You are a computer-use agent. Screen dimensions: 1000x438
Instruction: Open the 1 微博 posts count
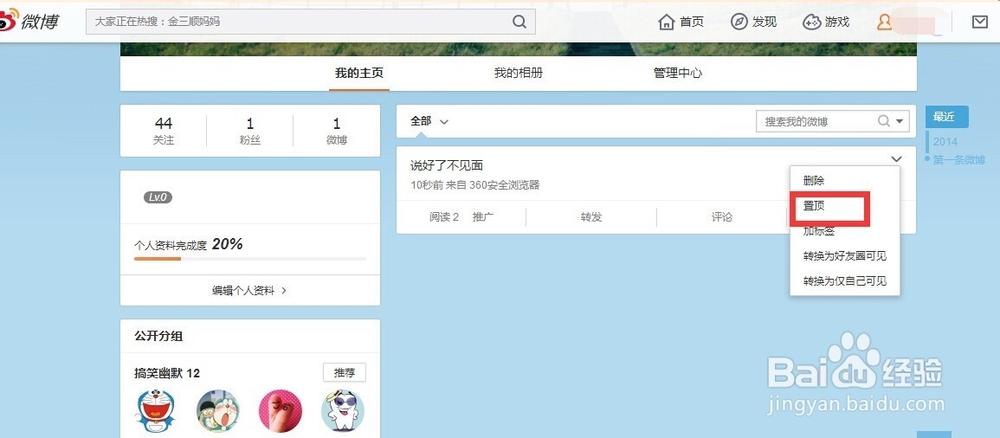[x=337, y=131]
